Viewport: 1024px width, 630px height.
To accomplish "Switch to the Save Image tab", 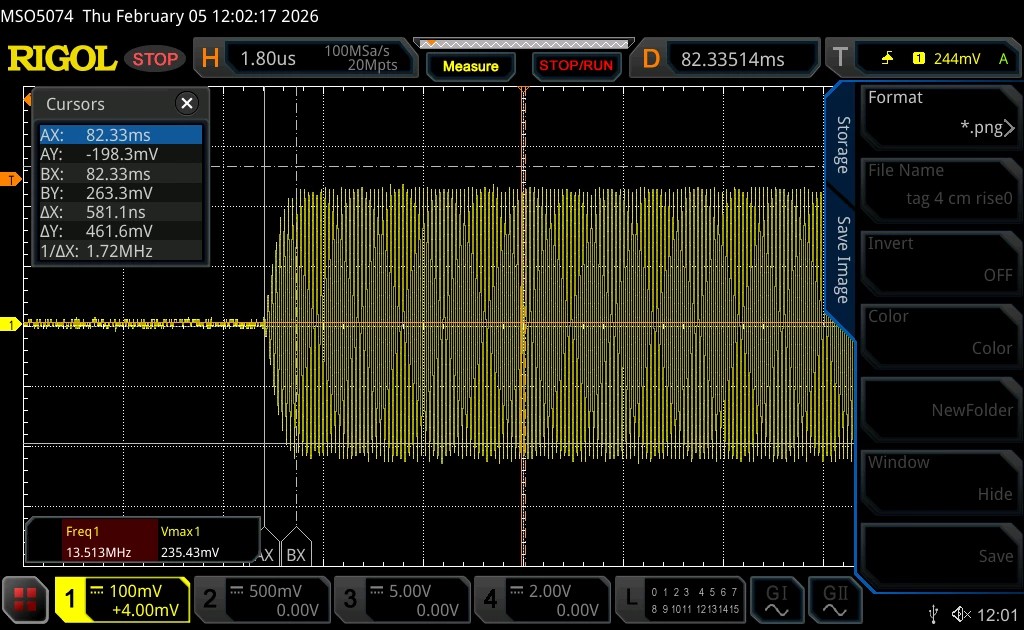I will (x=843, y=259).
